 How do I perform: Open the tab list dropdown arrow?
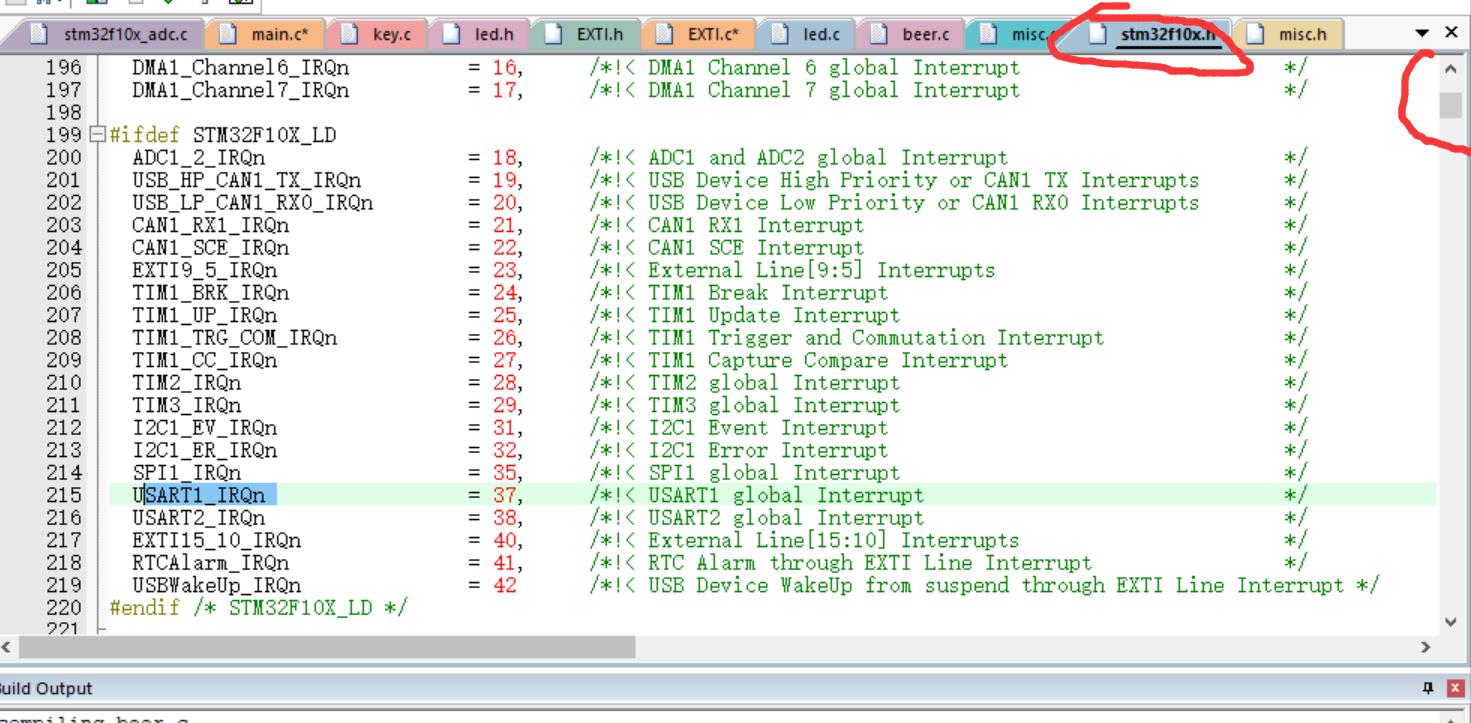pyautogui.click(x=1423, y=34)
